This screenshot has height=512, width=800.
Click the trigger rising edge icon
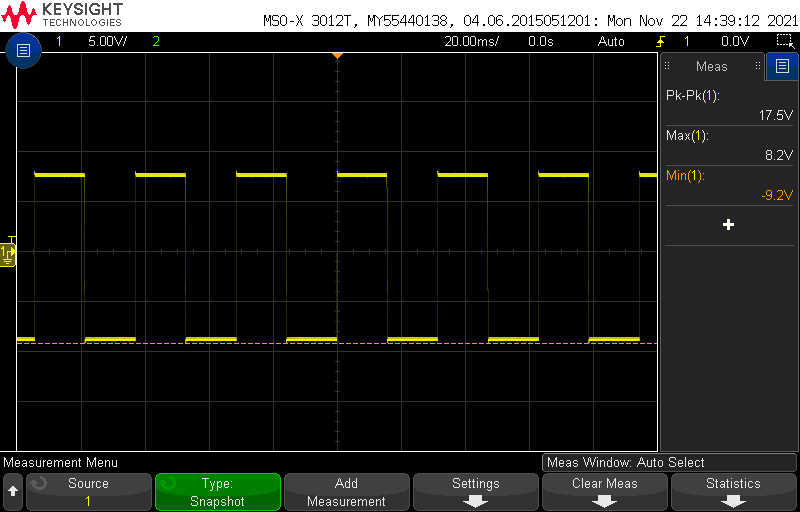pyautogui.click(x=660, y=42)
